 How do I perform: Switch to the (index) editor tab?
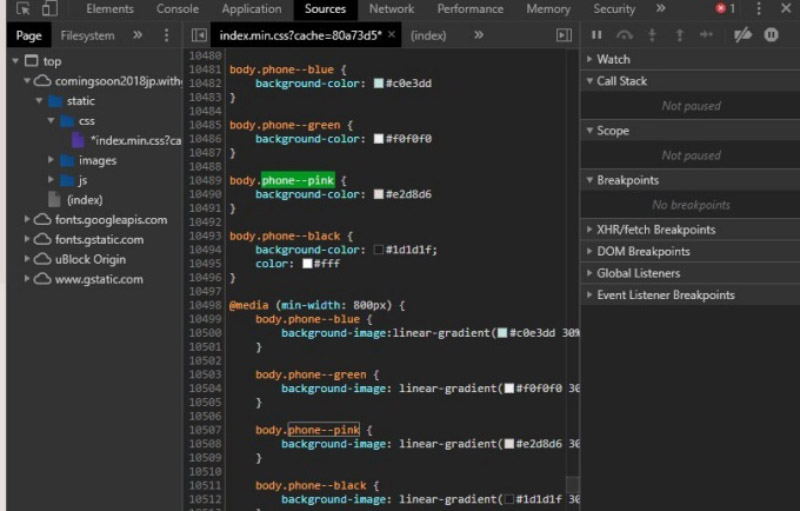[428, 36]
